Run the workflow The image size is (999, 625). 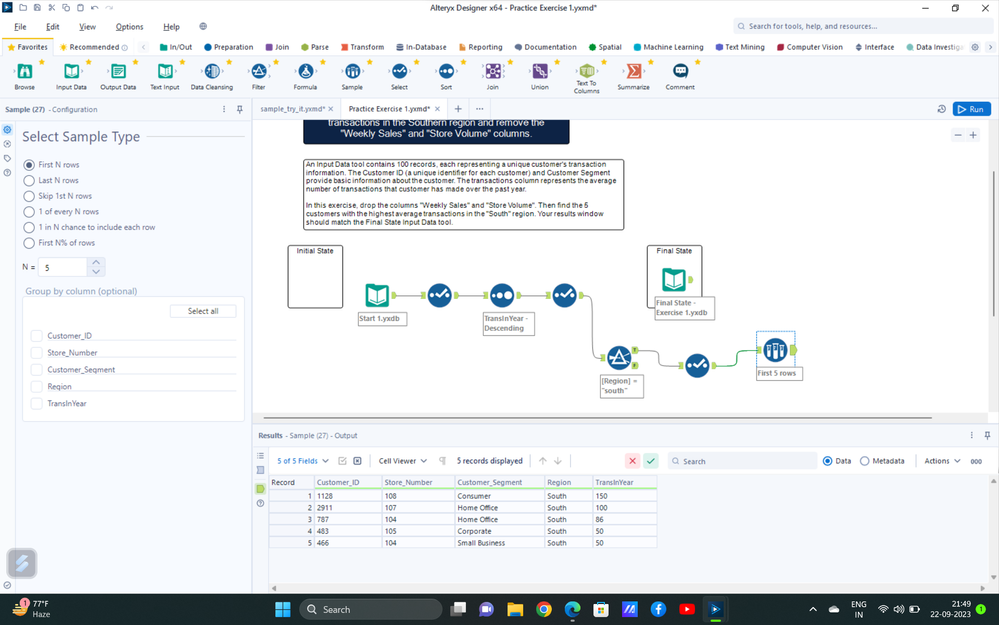click(x=972, y=109)
